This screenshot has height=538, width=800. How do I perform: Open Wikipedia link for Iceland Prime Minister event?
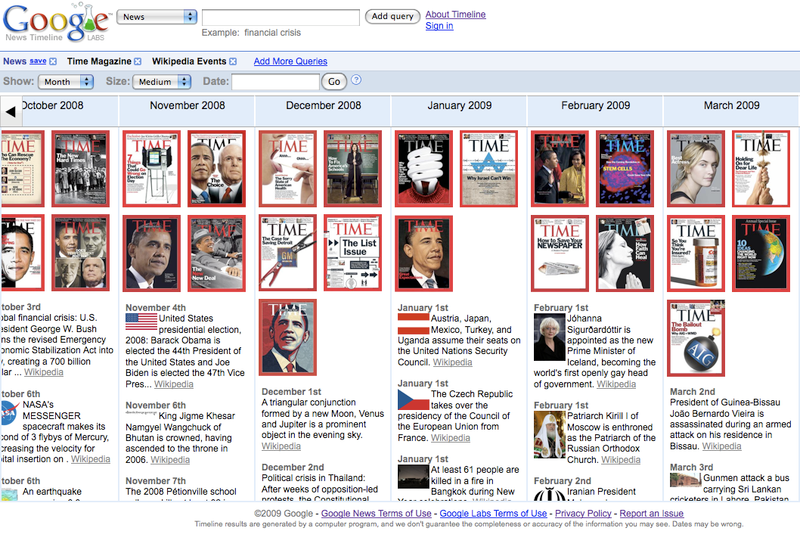point(616,384)
